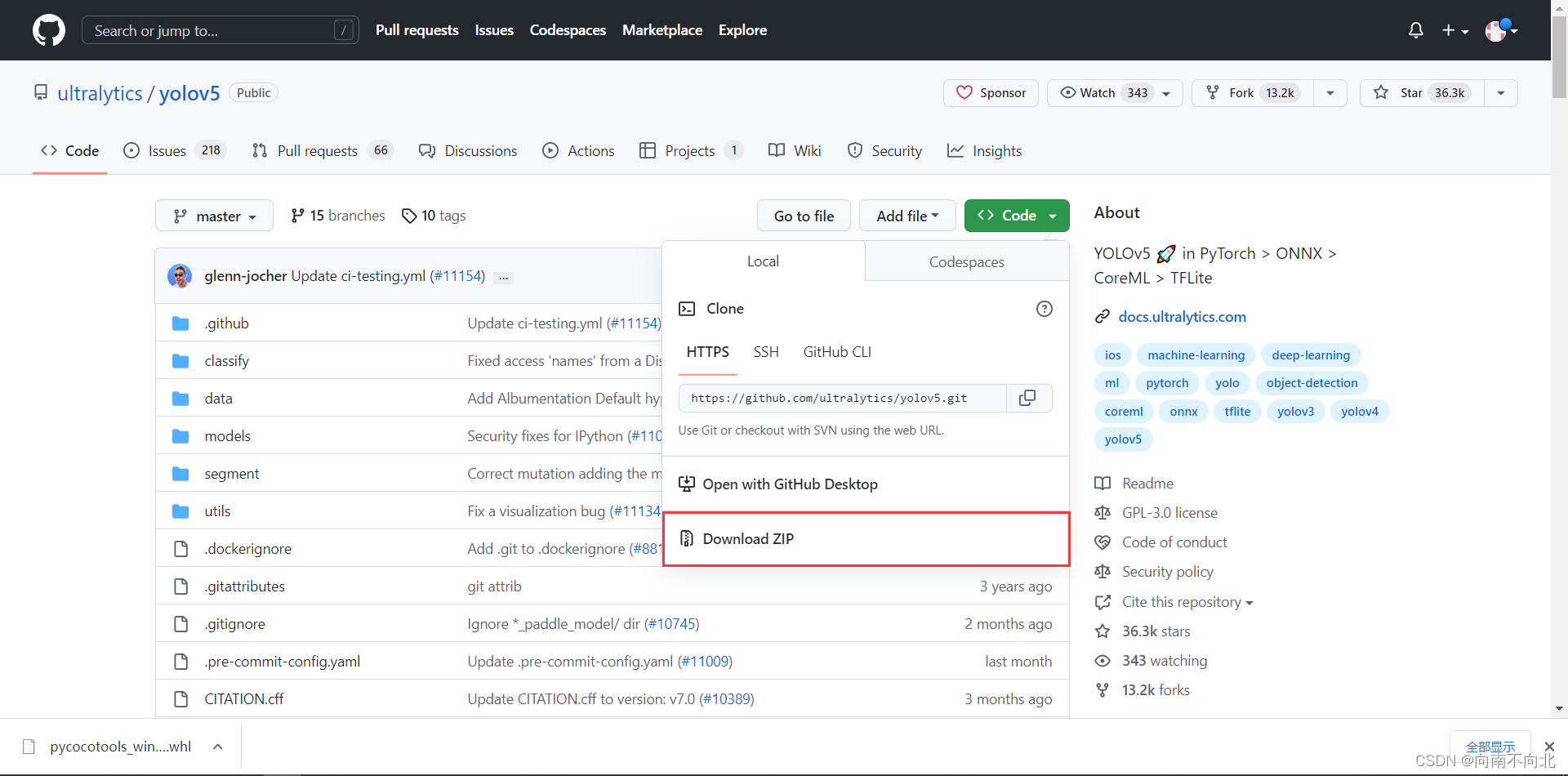The image size is (1568, 776).
Task: Open the Projects tab
Action: (x=691, y=151)
